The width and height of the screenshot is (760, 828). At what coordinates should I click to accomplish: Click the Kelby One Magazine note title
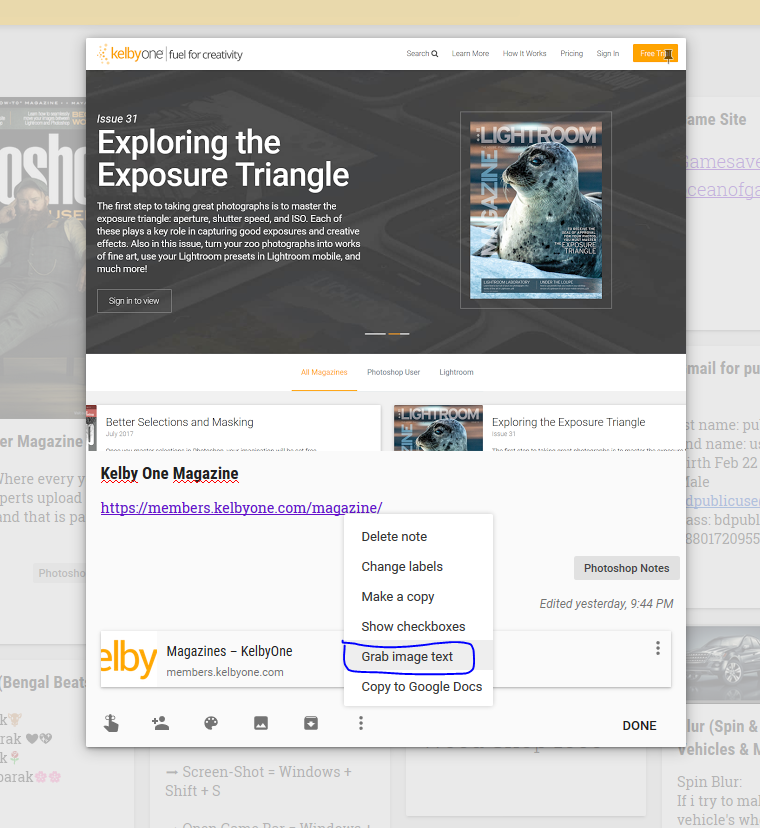170,474
